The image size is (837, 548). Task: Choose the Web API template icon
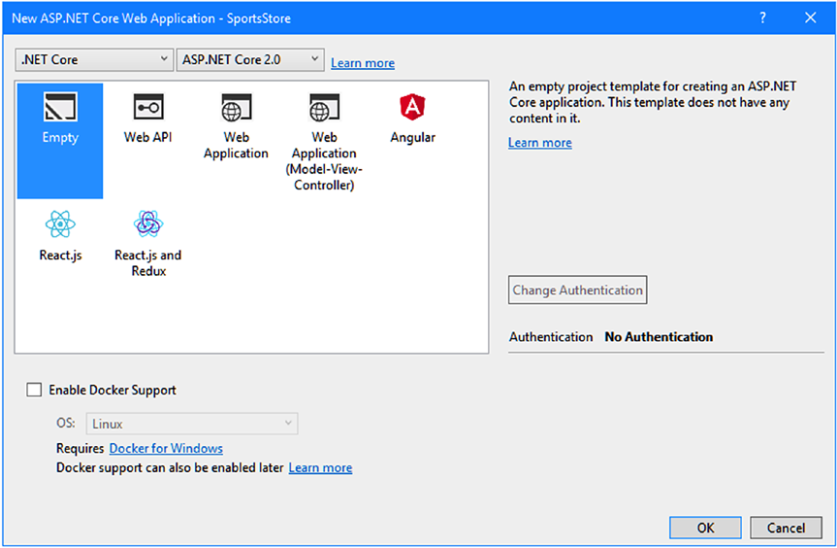[x=148, y=108]
